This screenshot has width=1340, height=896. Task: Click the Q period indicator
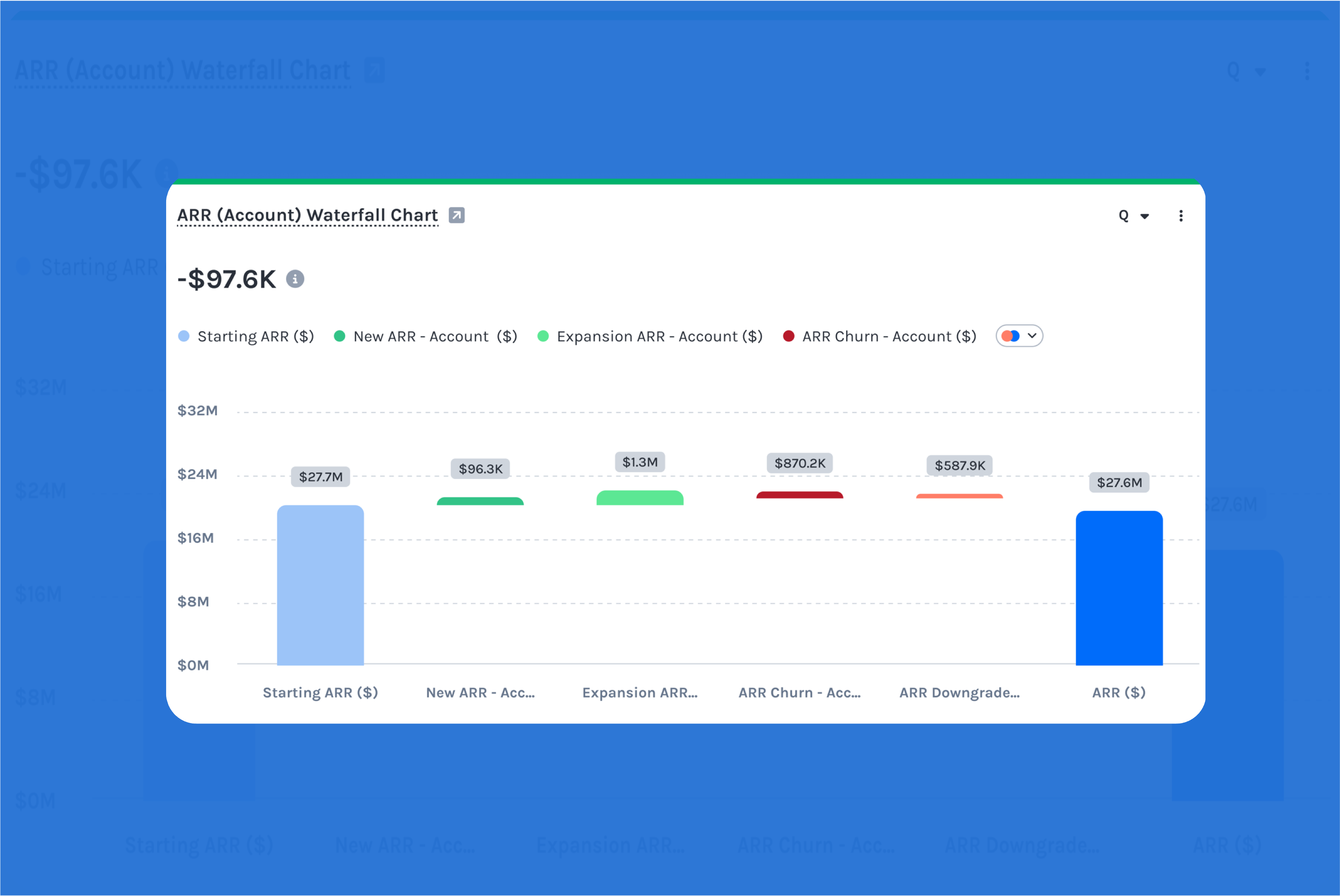point(1123,215)
